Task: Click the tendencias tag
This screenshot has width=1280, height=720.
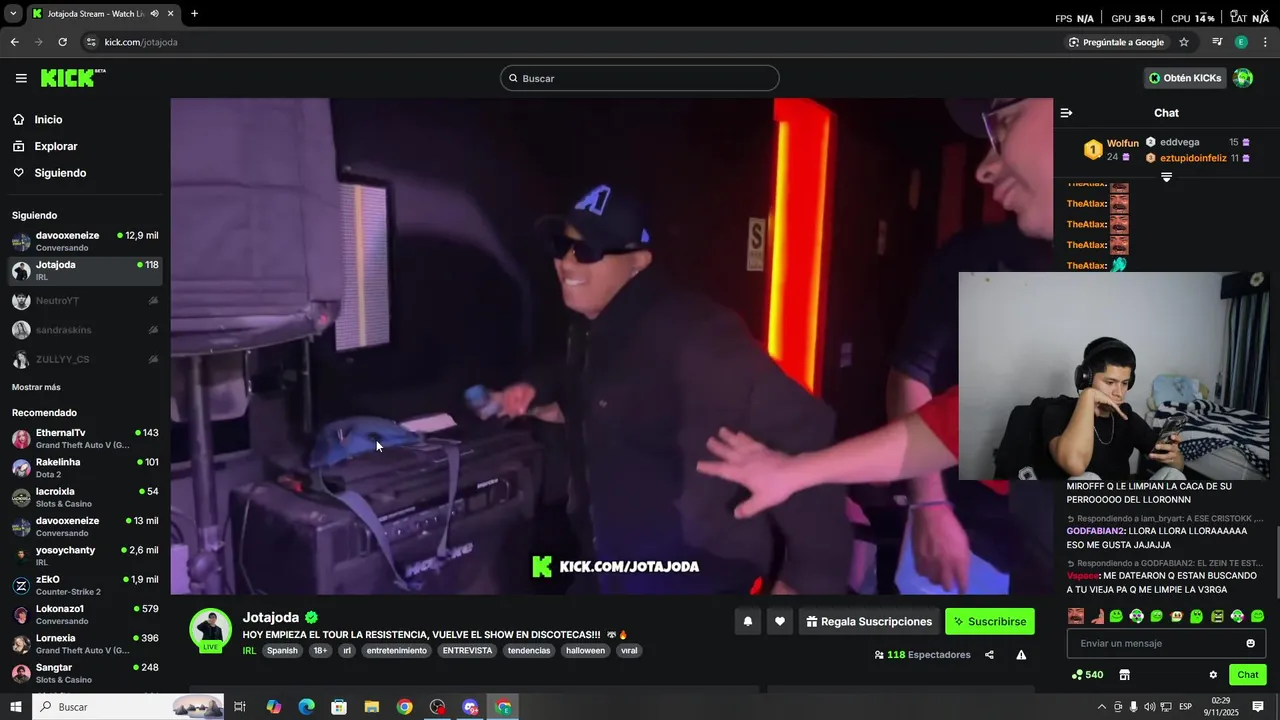Action: (x=529, y=650)
